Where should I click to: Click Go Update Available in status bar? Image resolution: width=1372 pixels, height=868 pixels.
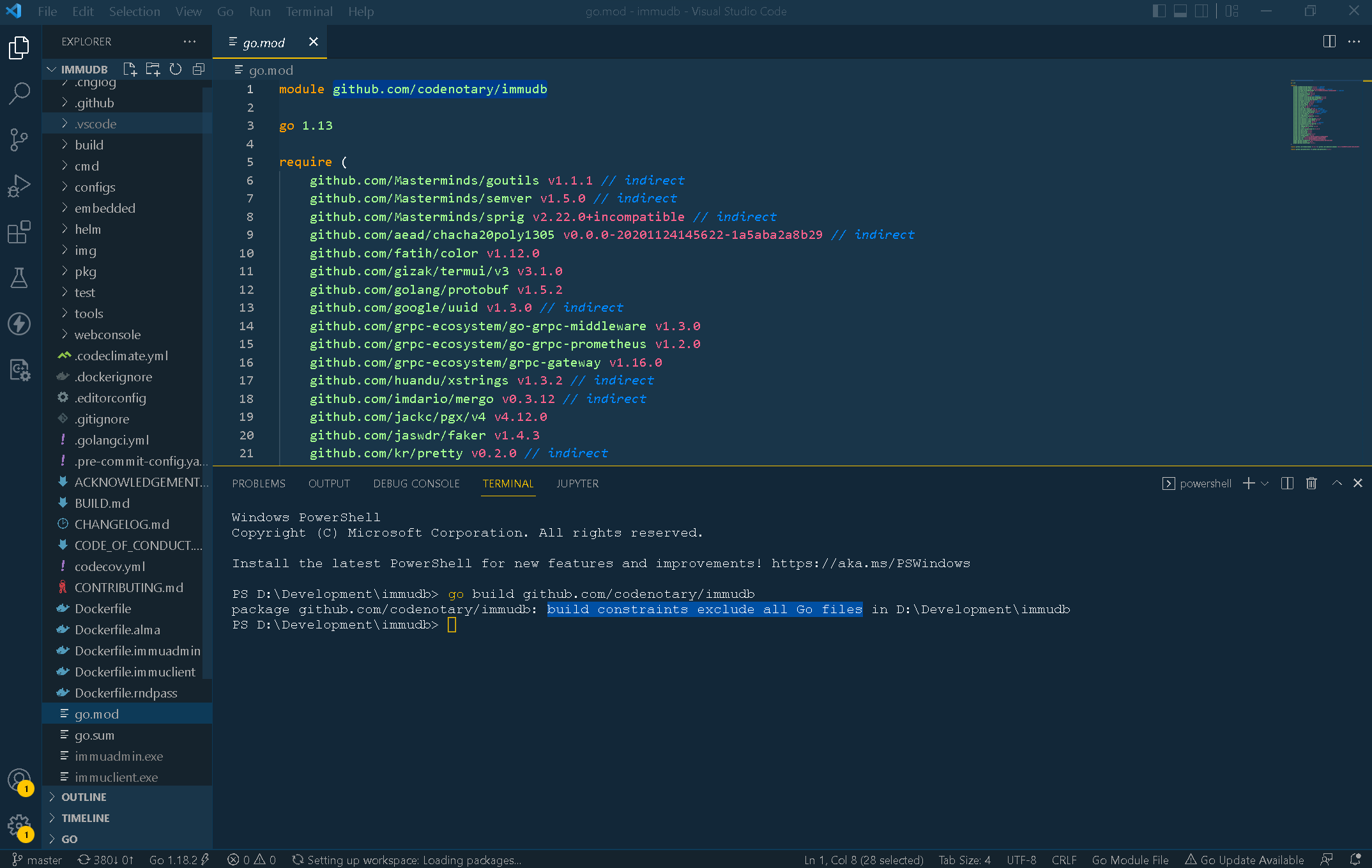click(1244, 860)
